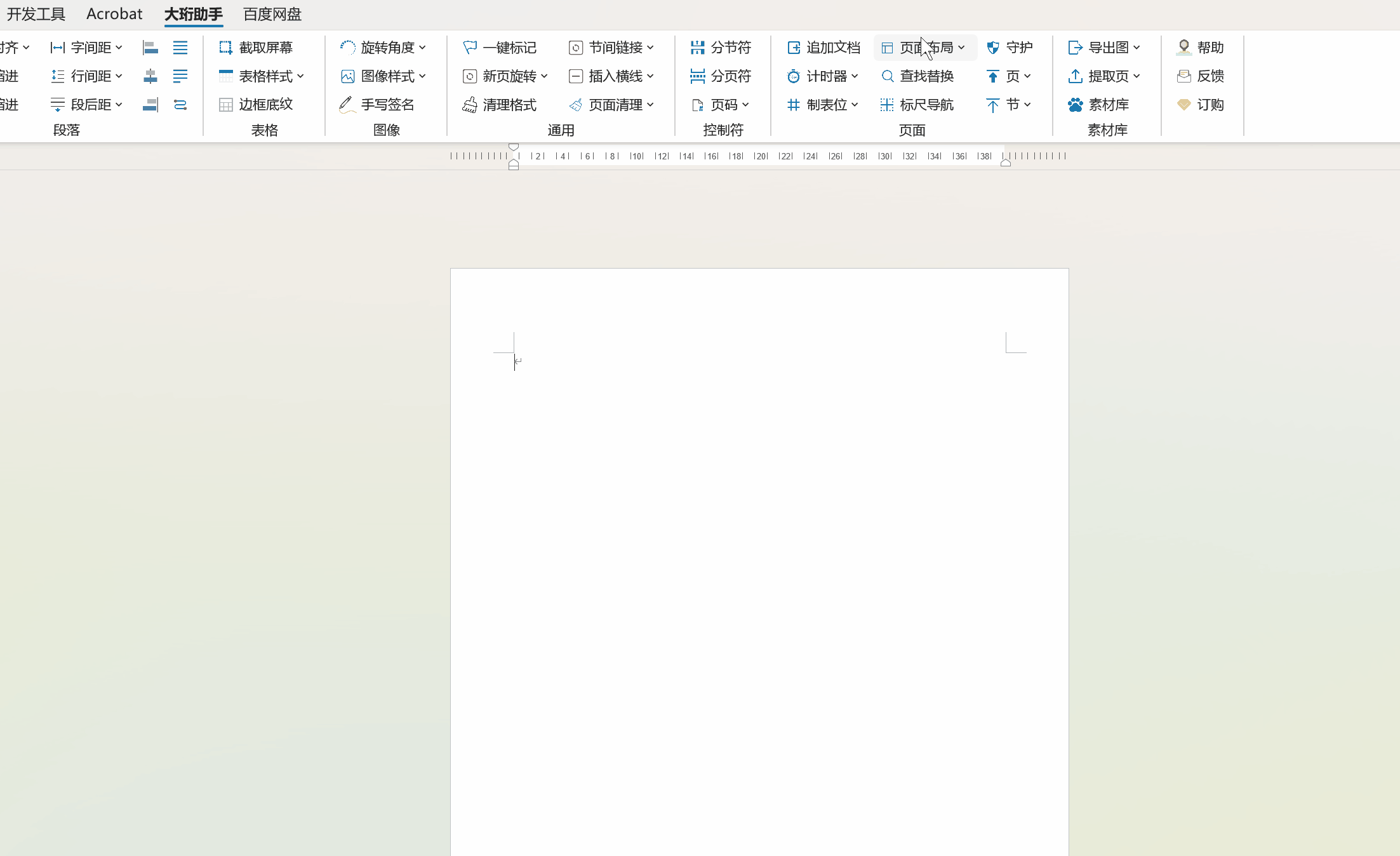Select the Acrobat menu item
This screenshot has width=1400, height=856.
114,14
